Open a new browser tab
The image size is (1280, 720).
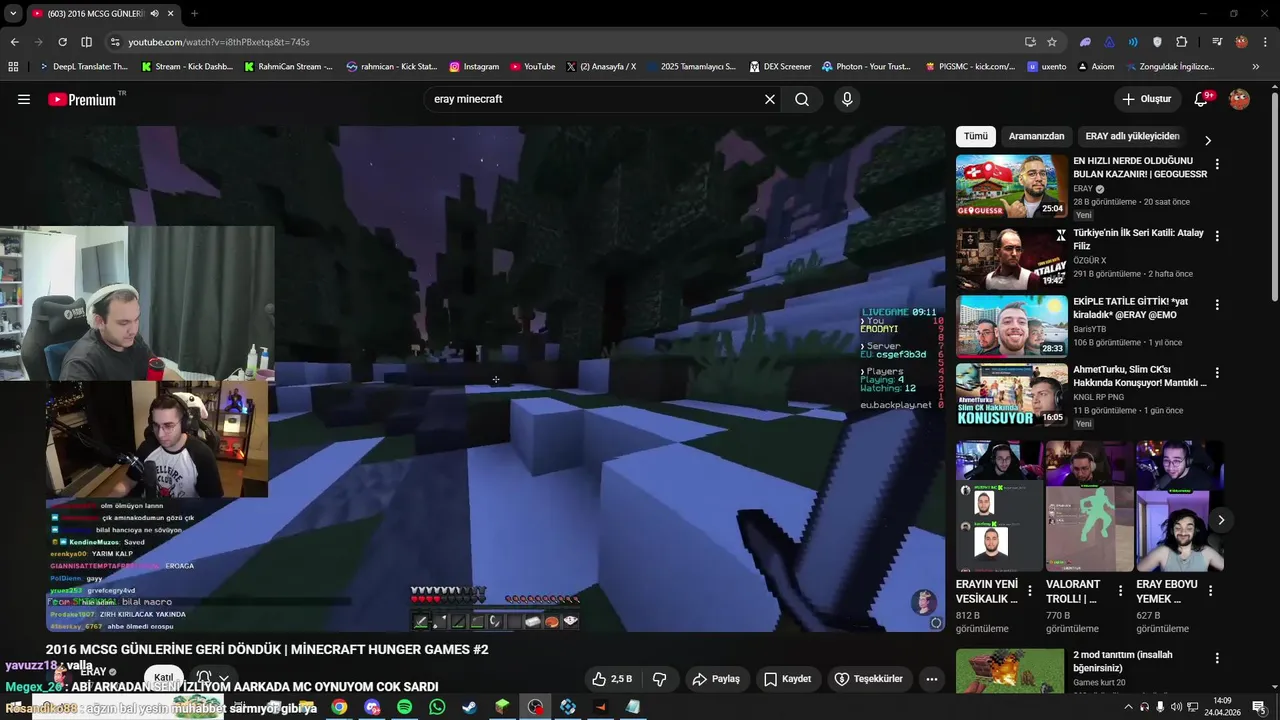(x=194, y=13)
